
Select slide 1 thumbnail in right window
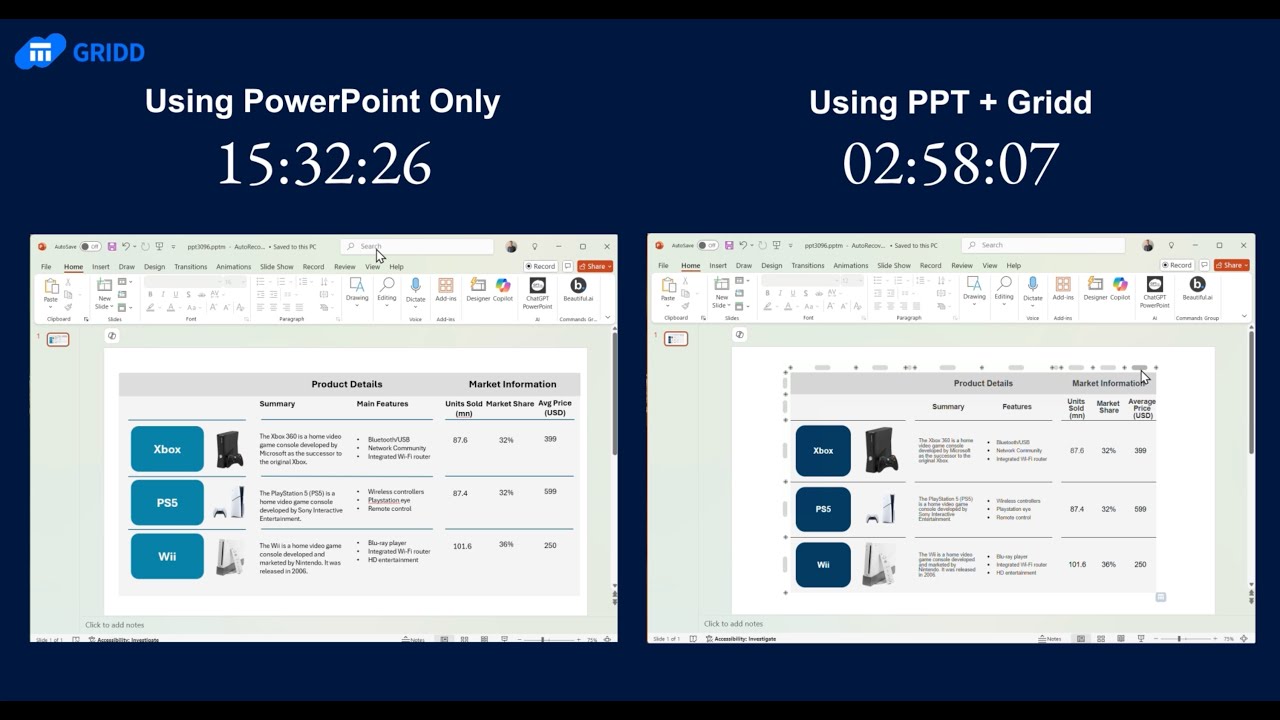tap(676, 339)
